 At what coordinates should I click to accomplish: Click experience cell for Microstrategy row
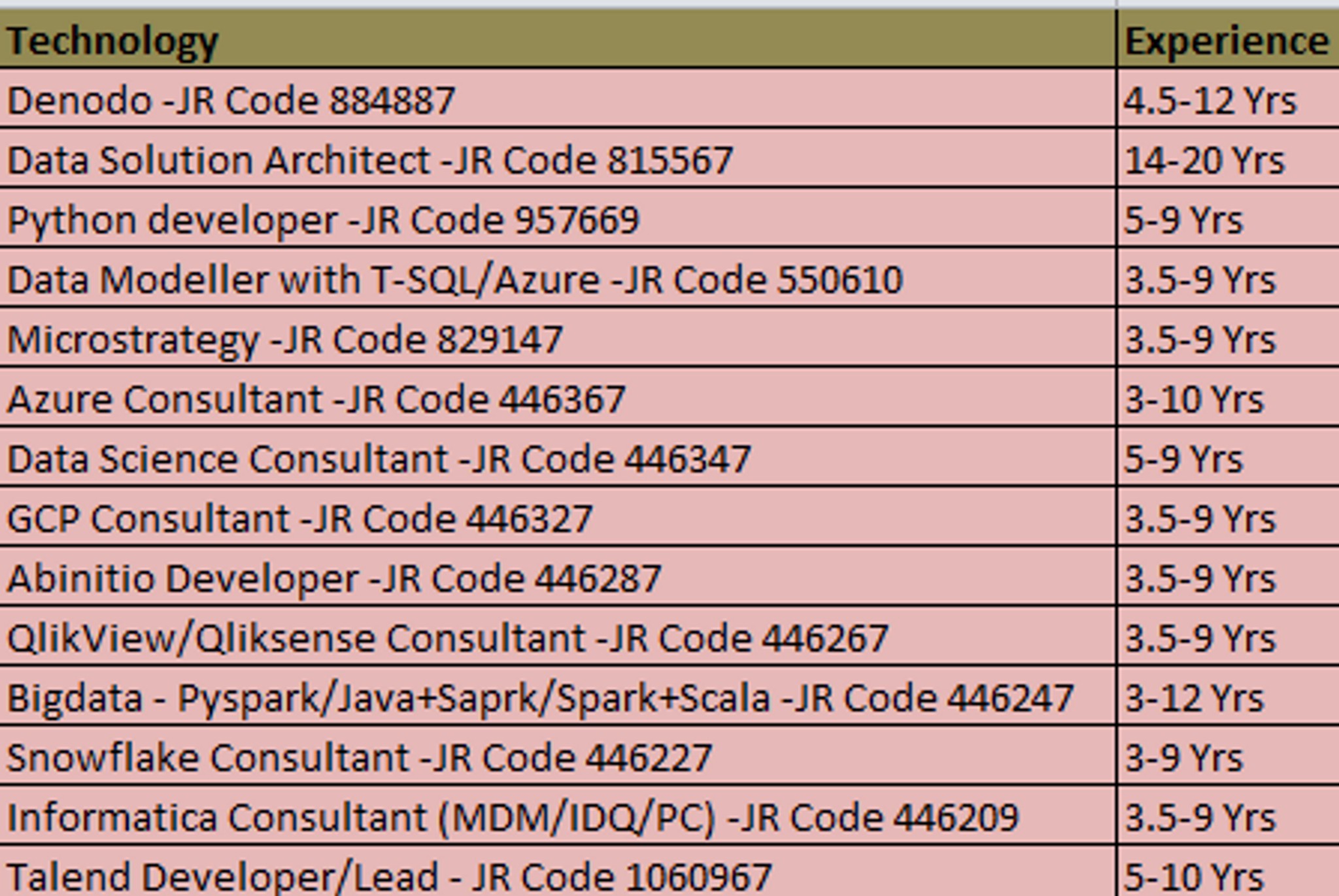pyautogui.click(x=1228, y=337)
